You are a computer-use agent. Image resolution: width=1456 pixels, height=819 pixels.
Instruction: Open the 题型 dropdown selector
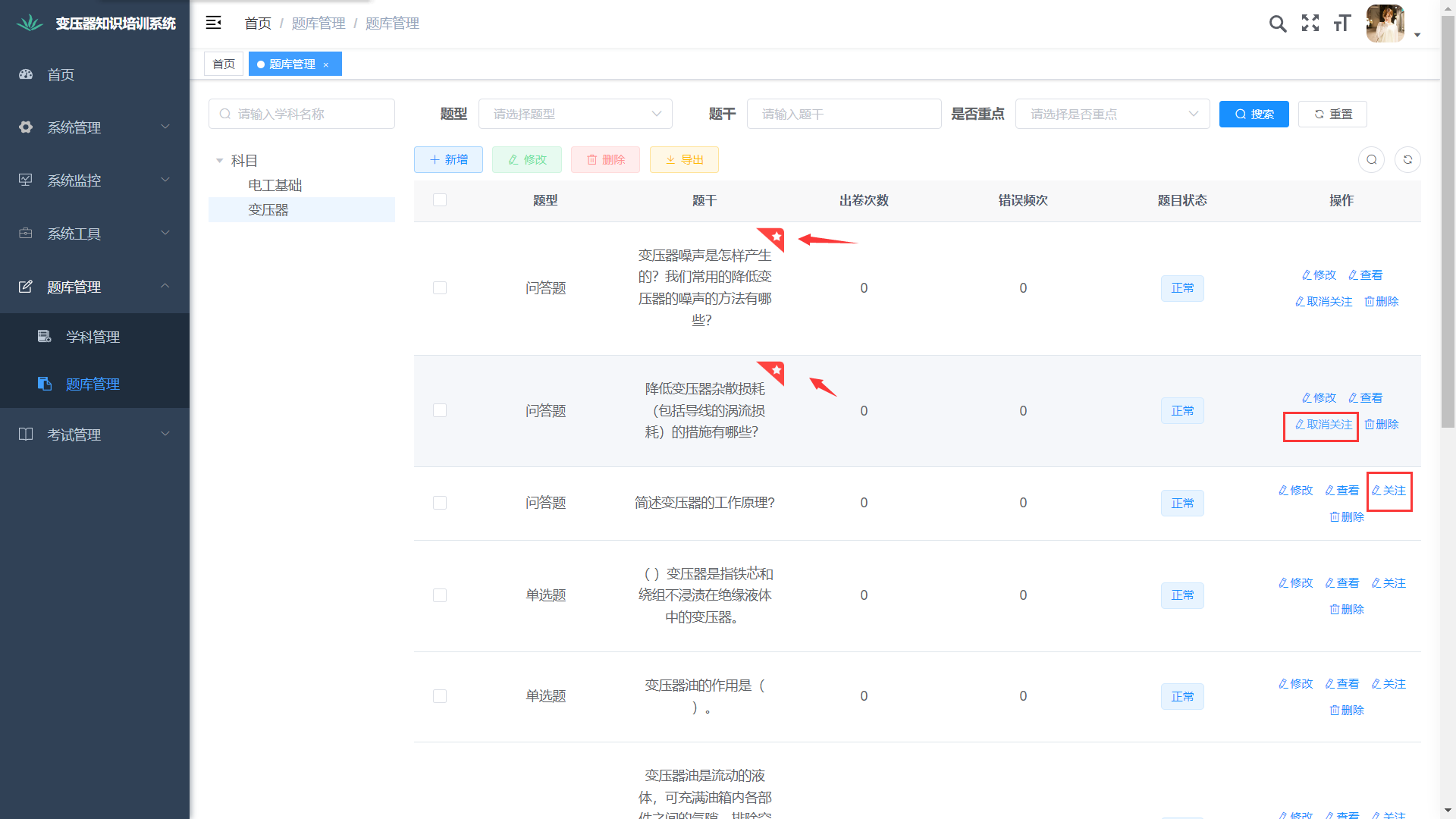[x=575, y=114]
